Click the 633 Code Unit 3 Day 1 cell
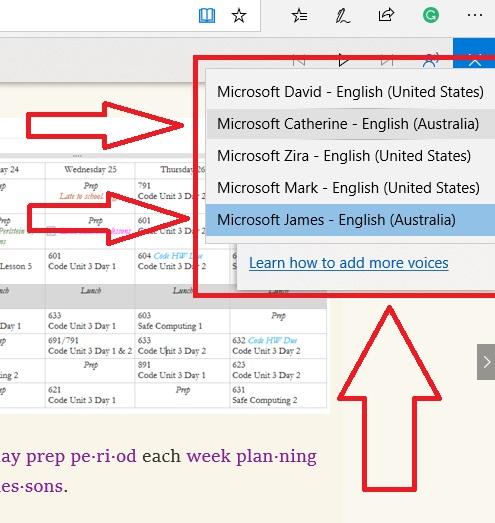The height and width of the screenshot is (523, 495). 90,321
